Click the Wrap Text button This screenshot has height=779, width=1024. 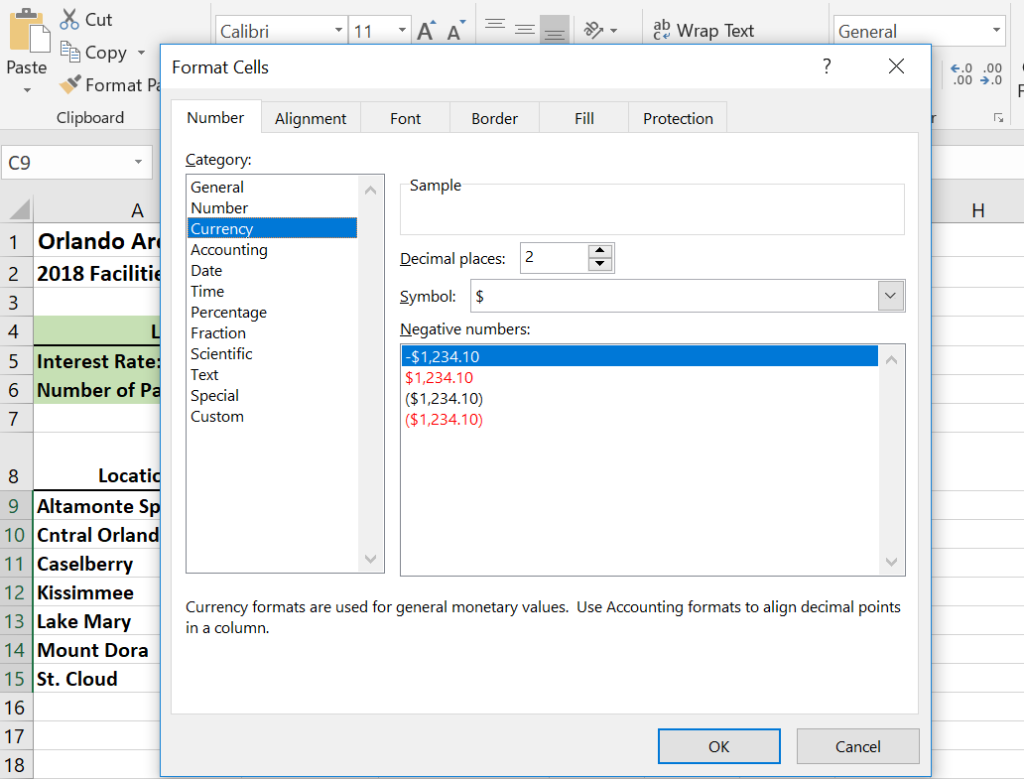click(x=703, y=30)
